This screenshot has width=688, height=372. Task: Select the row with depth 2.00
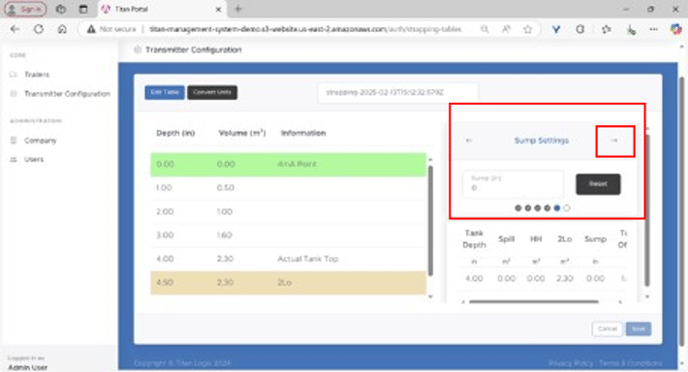(288, 212)
